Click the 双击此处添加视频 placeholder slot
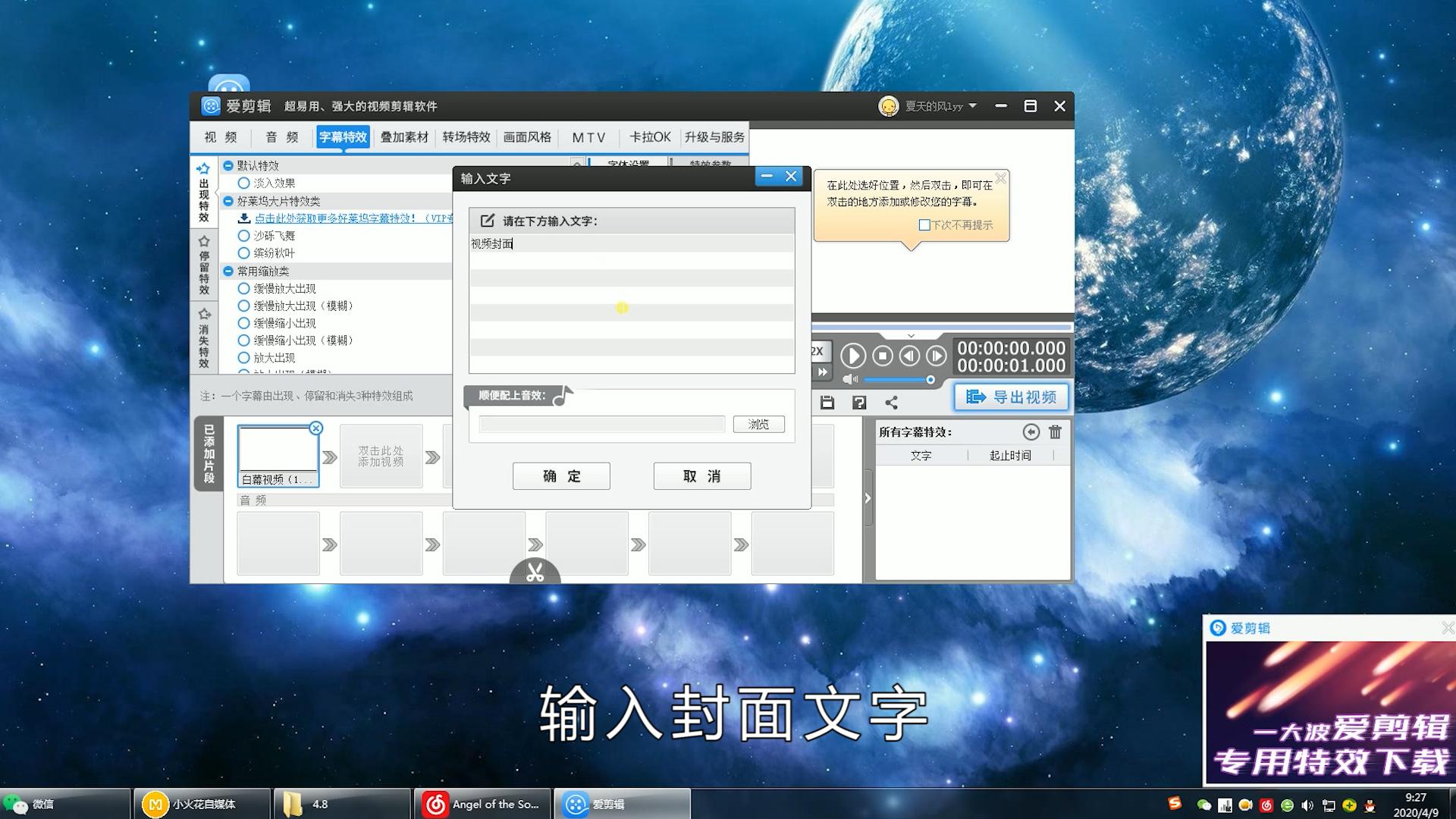 coord(381,456)
